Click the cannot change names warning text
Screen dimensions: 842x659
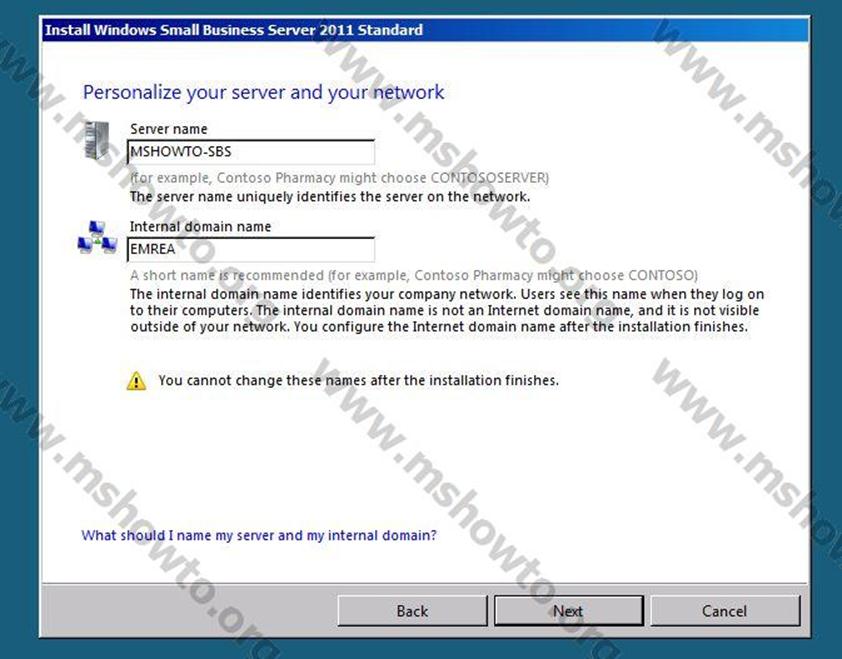(358, 381)
